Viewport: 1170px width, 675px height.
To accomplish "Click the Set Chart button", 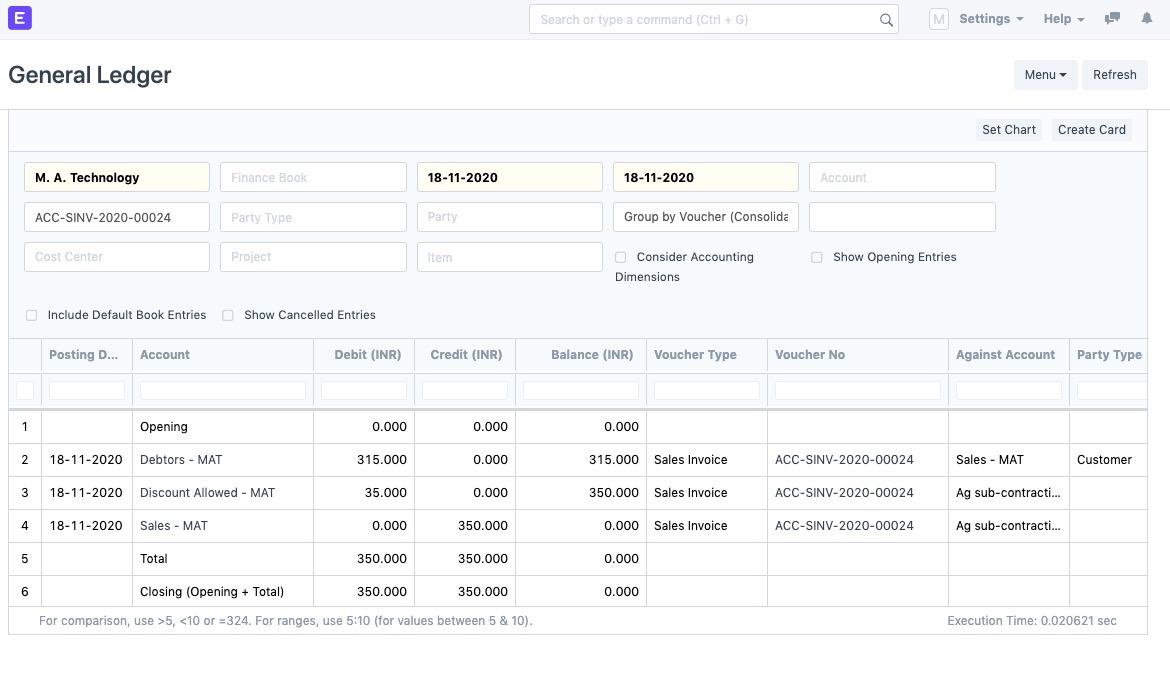I will pos(1008,130).
